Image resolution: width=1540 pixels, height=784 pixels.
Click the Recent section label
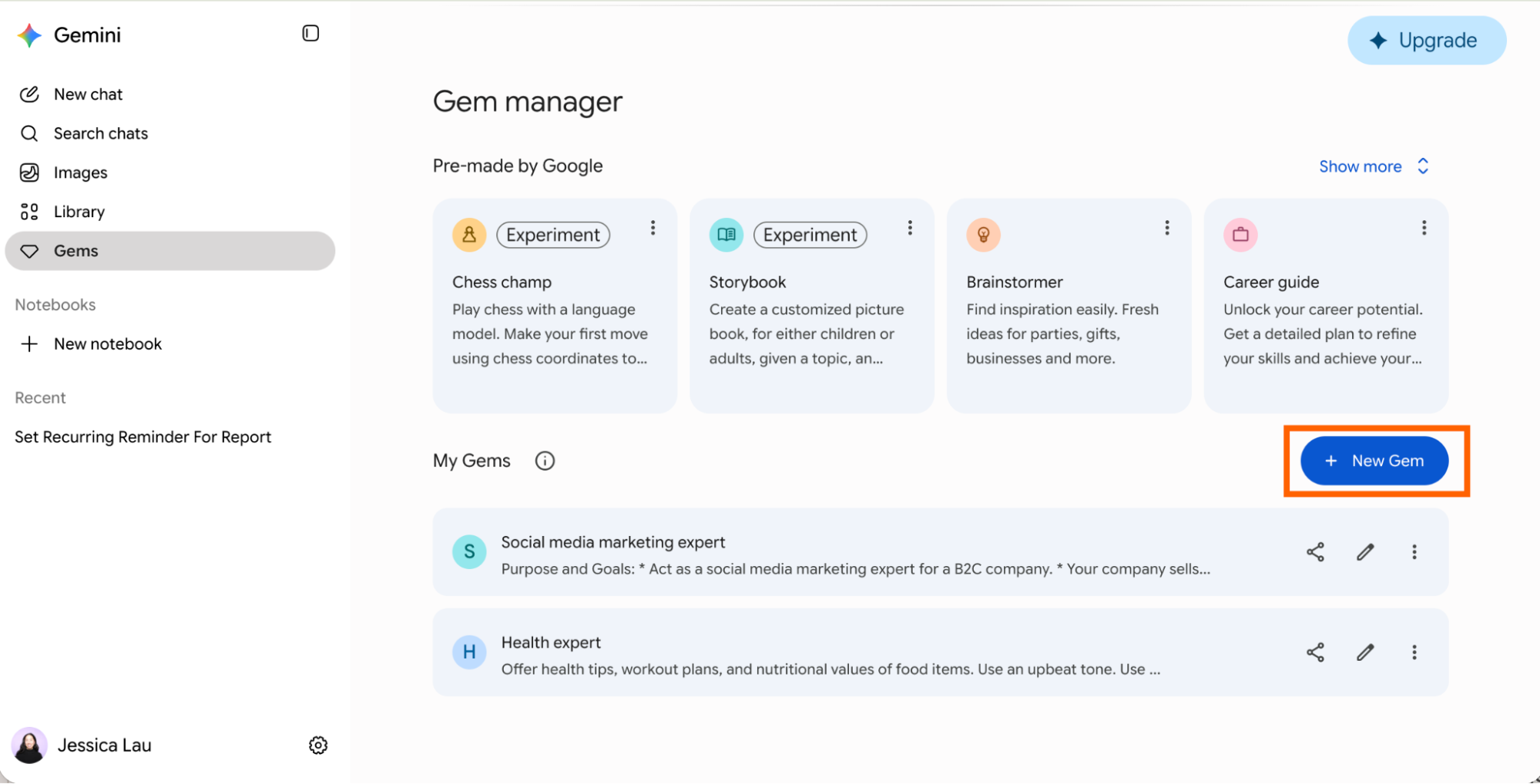click(x=40, y=397)
